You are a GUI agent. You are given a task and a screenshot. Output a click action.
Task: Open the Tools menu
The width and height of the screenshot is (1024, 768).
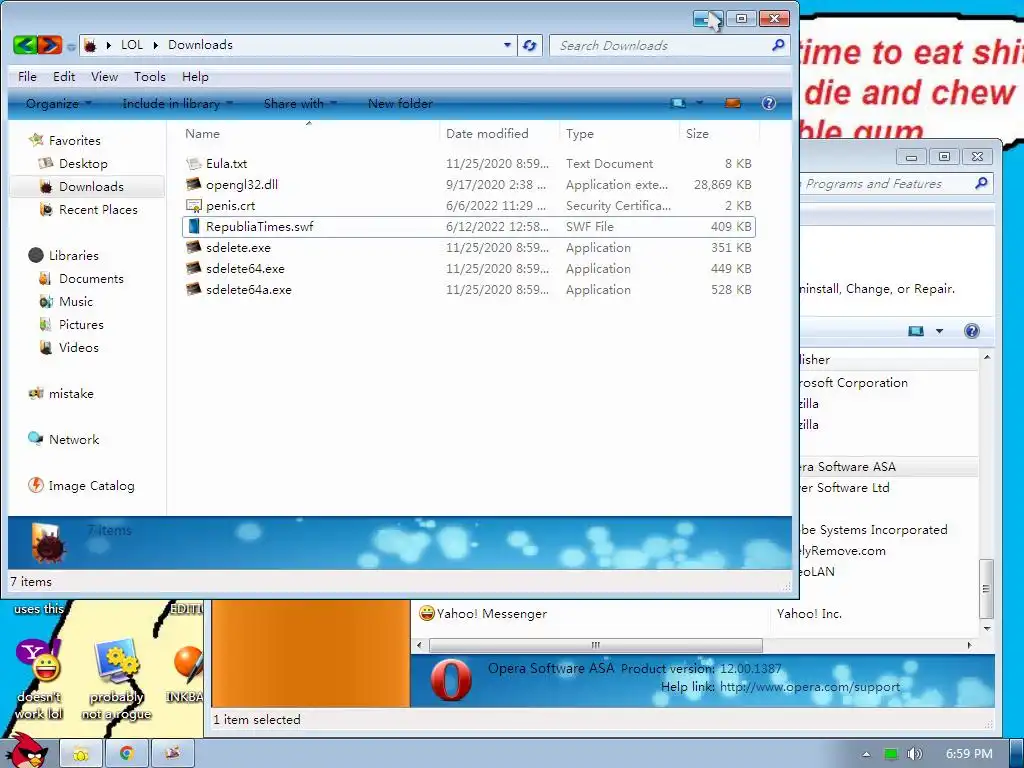point(150,77)
